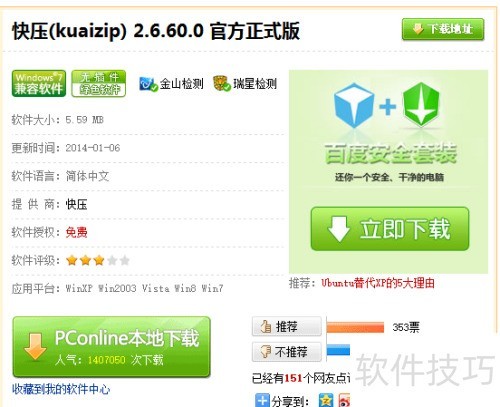Vote 不推荐 thumbs-down button

click(287, 352)
